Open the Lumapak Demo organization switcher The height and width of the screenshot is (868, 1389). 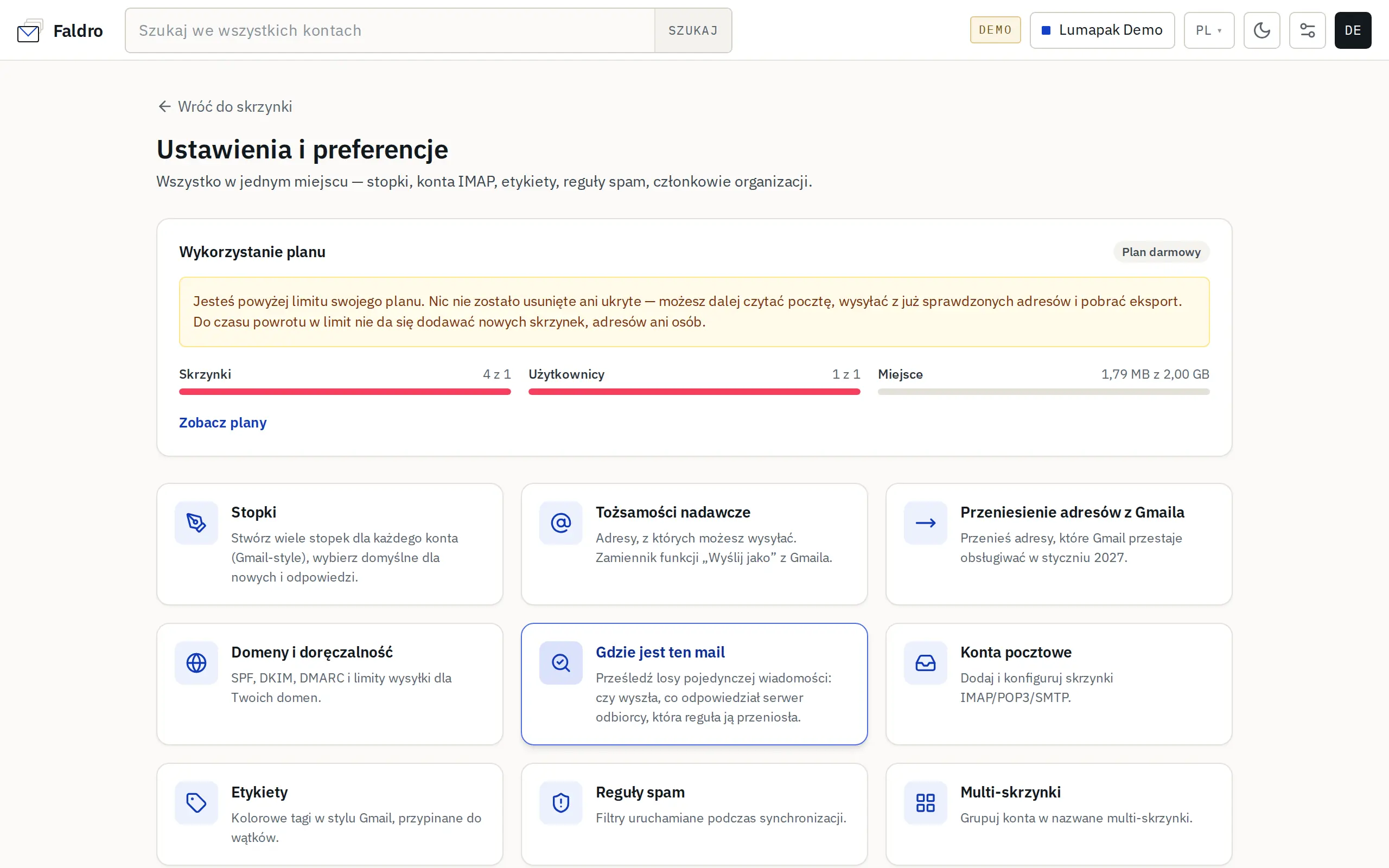click(1102, 30)
